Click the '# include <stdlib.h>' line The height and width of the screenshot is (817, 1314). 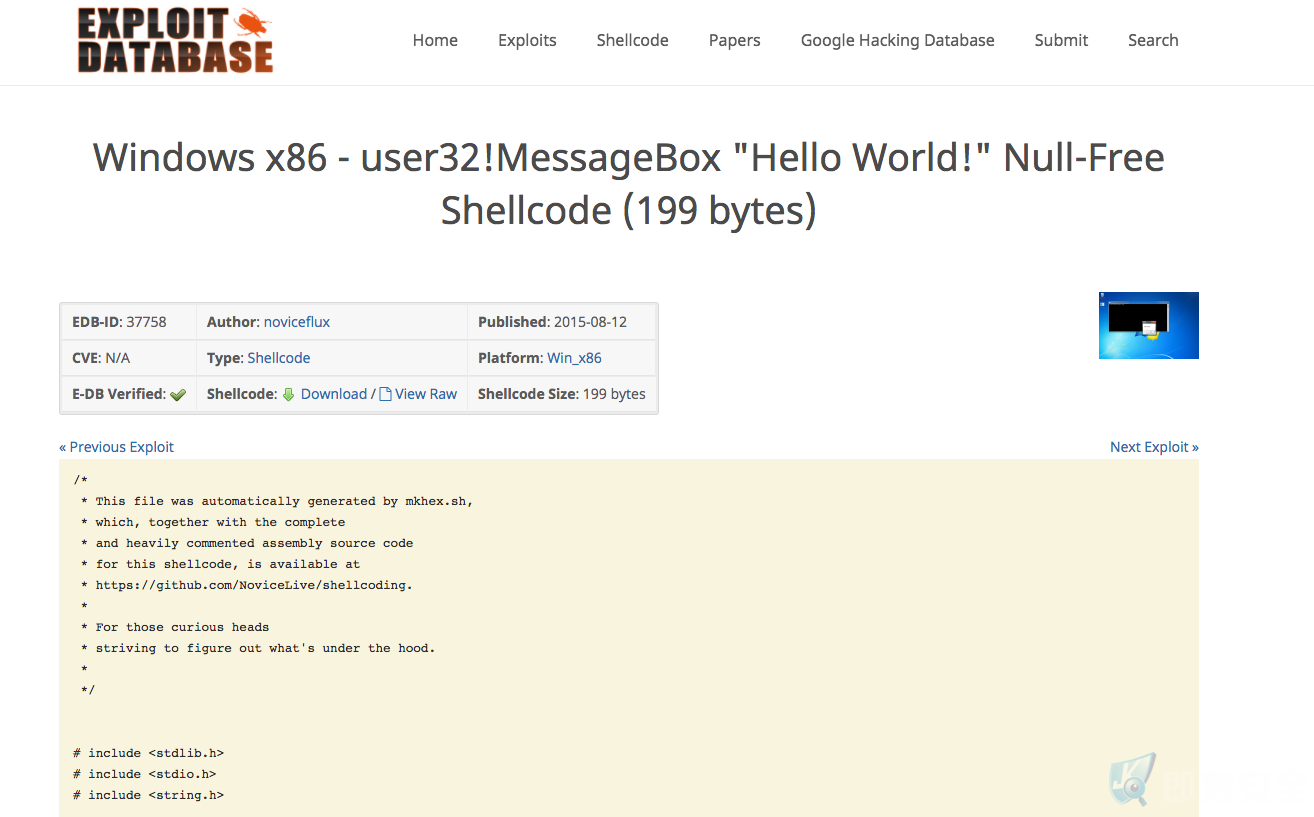[148, 753]
